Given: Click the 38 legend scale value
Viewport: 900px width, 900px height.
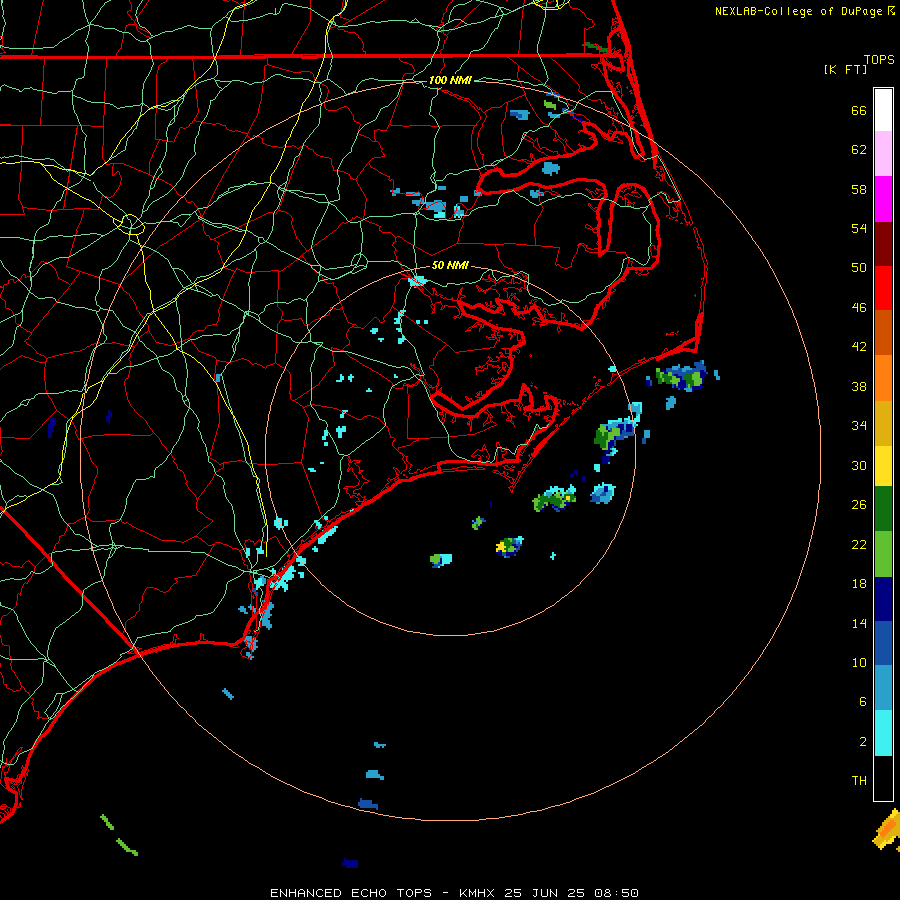Looking at the screenshot, I should click(859, 386).
